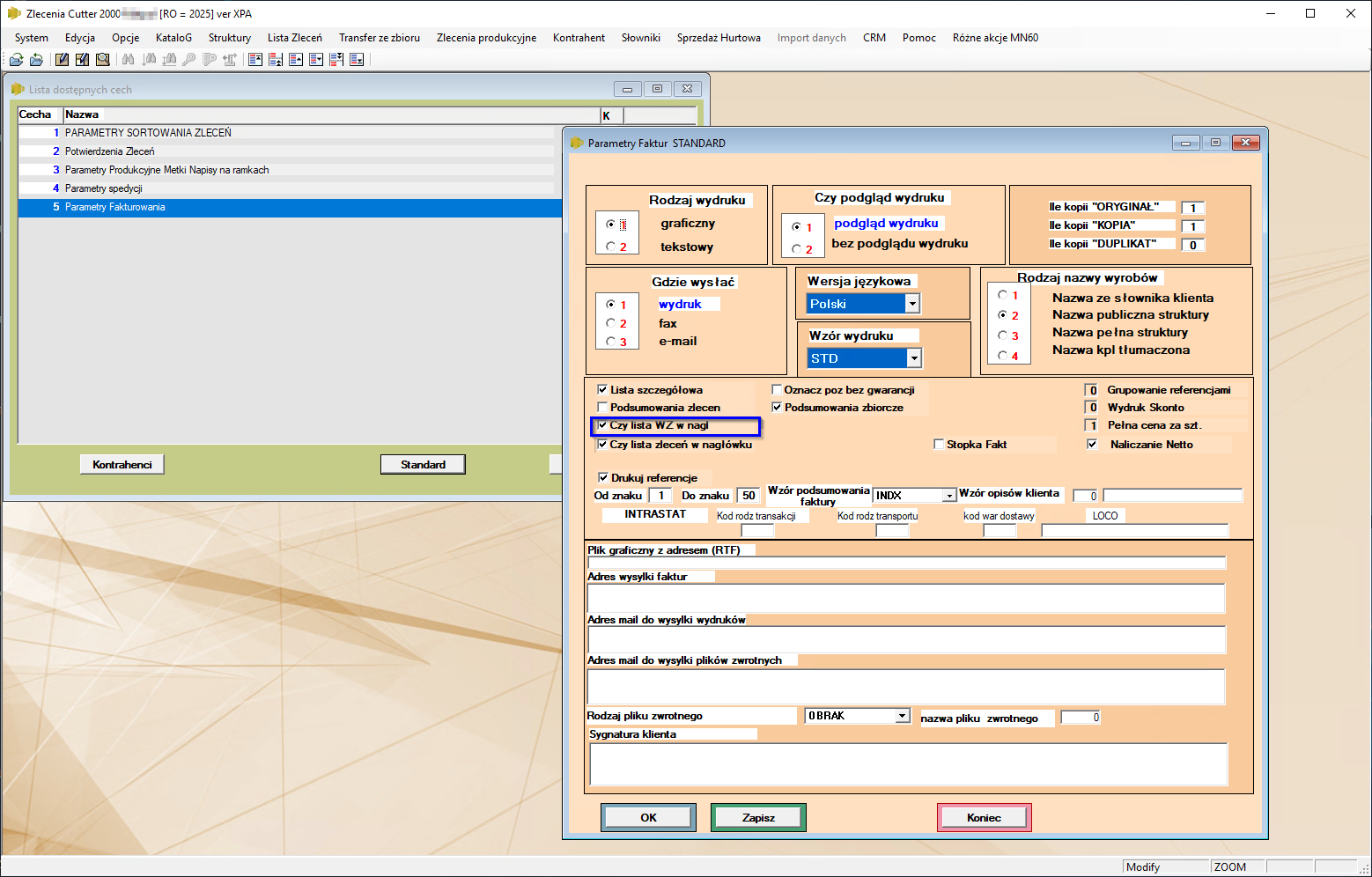
Task: Click the magnifier preview toolbar icon
Action: tap(103, 60)
